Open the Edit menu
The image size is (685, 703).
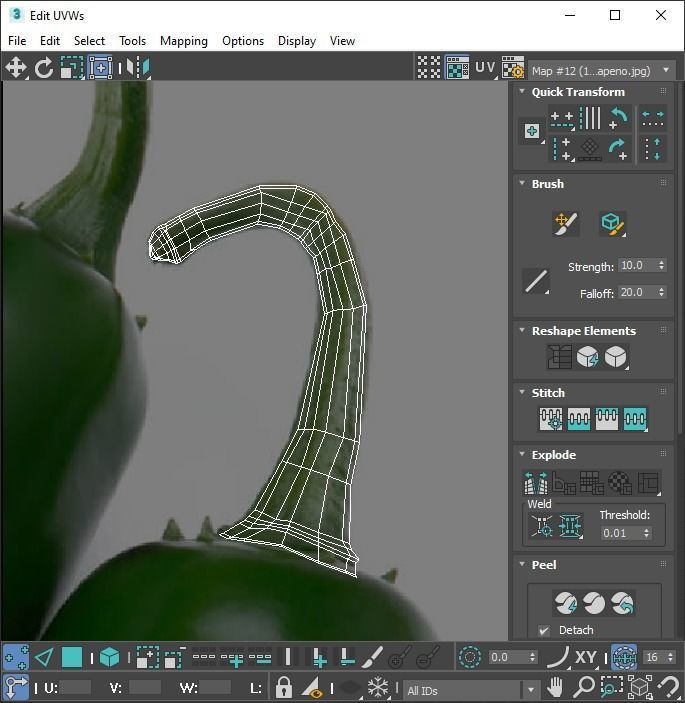pyautogui.click(x=50, y=41)
